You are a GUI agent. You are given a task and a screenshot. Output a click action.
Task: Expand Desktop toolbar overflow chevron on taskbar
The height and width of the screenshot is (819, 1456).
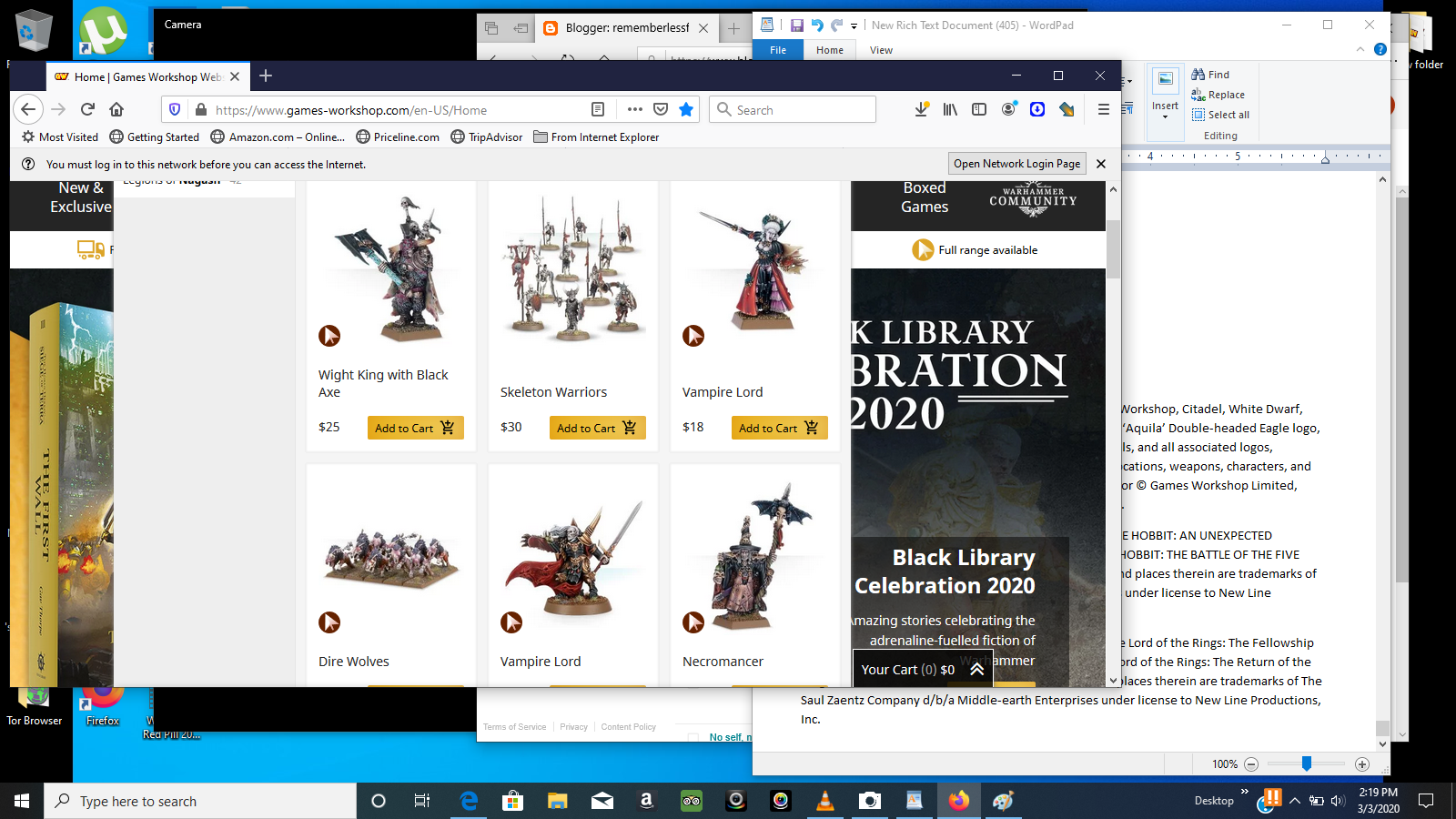coord(1245,792)
